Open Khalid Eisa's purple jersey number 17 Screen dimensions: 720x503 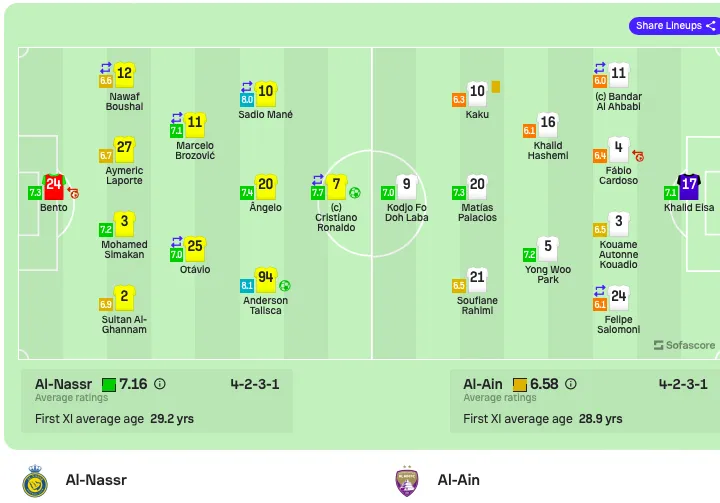pyautogui.click(x=689, y=187)
